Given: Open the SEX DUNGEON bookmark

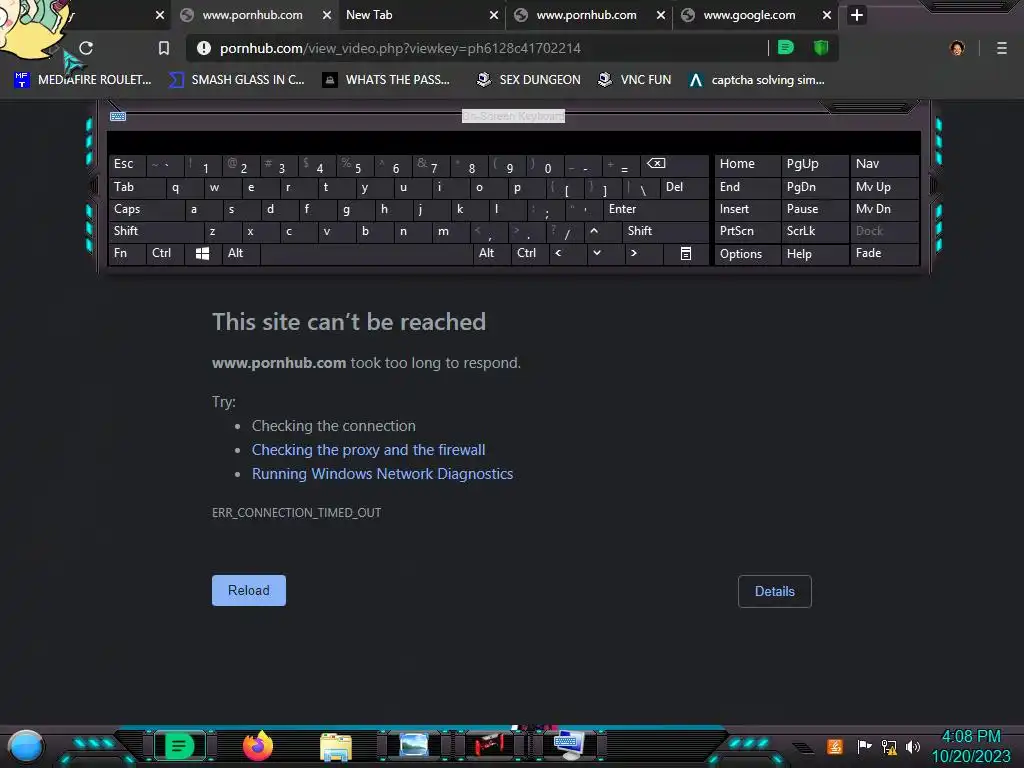Looking at the screenshot, I should pos(528,80).
